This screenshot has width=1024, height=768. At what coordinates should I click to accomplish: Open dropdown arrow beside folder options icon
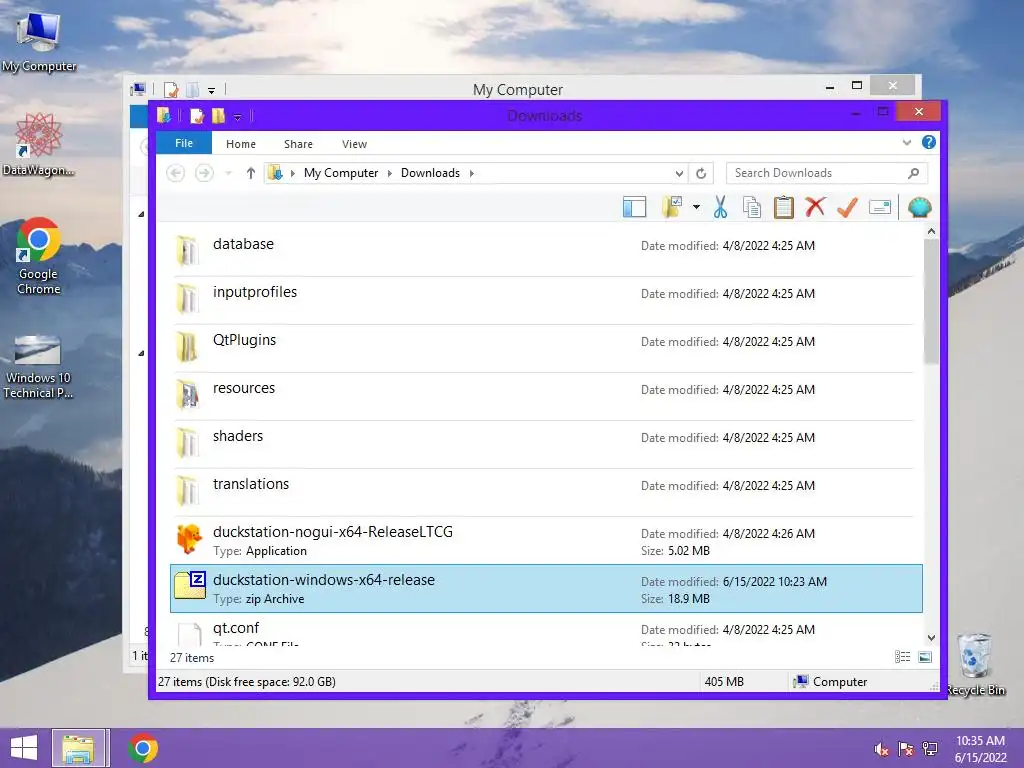[696, 207]
